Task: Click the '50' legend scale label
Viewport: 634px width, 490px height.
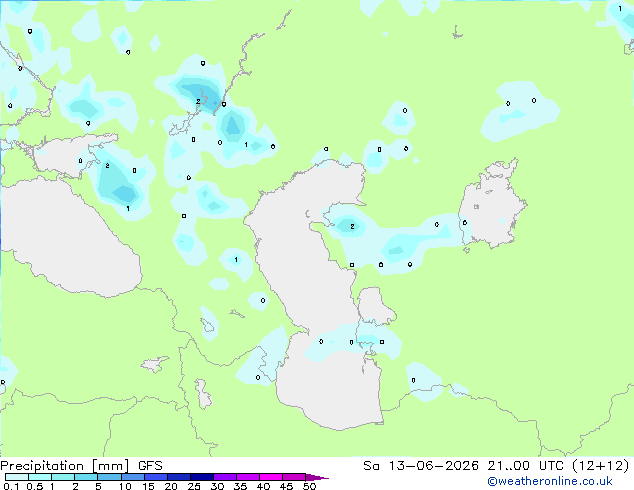Action: [x=309, y=486]
